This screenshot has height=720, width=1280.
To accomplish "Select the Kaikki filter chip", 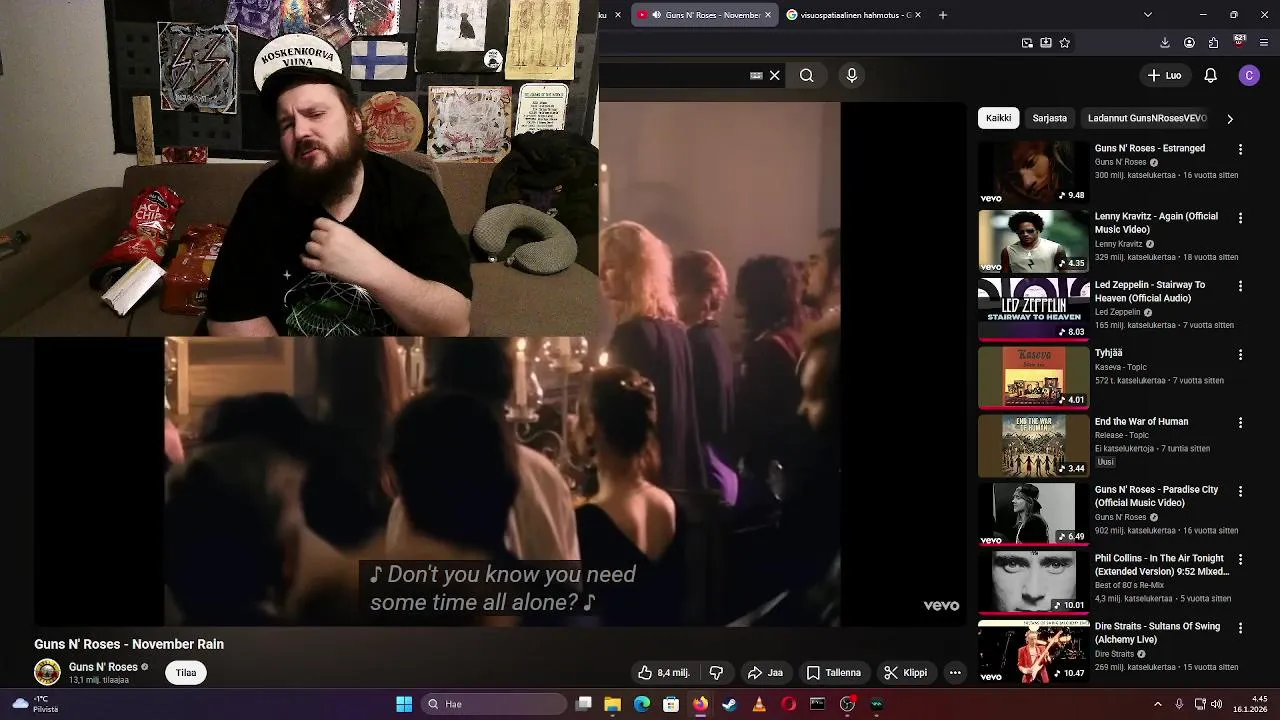I will click(998, 118).
